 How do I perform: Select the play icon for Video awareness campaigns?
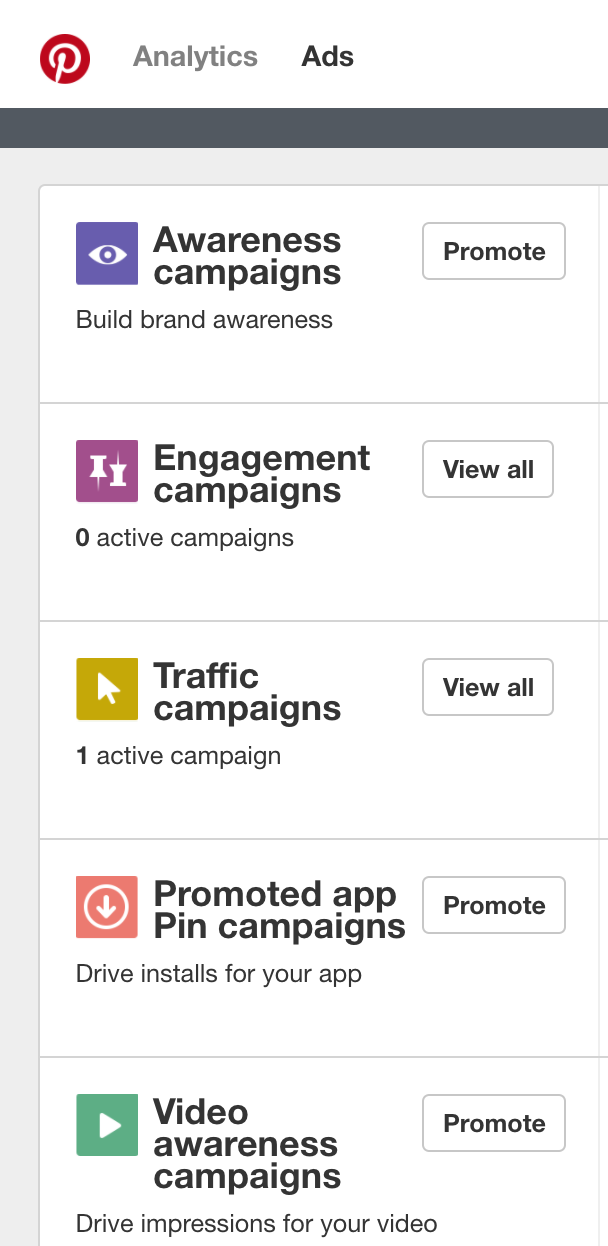pyautogui.click(x=106, y=1124)
